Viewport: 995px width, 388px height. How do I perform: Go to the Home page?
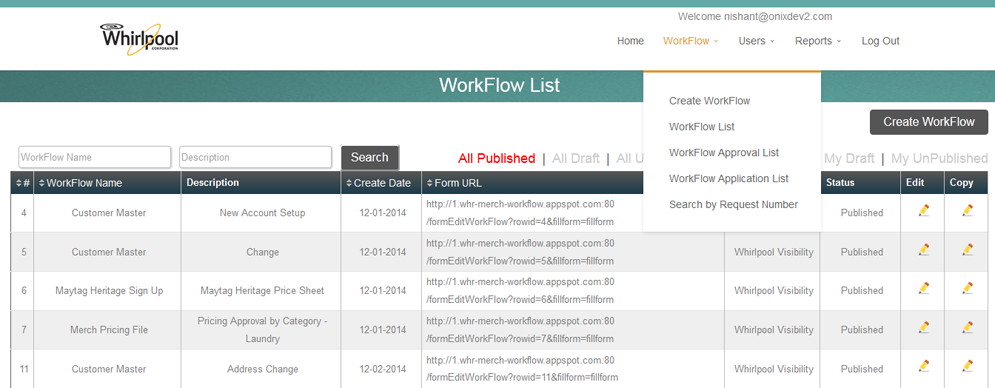(630, 41)
